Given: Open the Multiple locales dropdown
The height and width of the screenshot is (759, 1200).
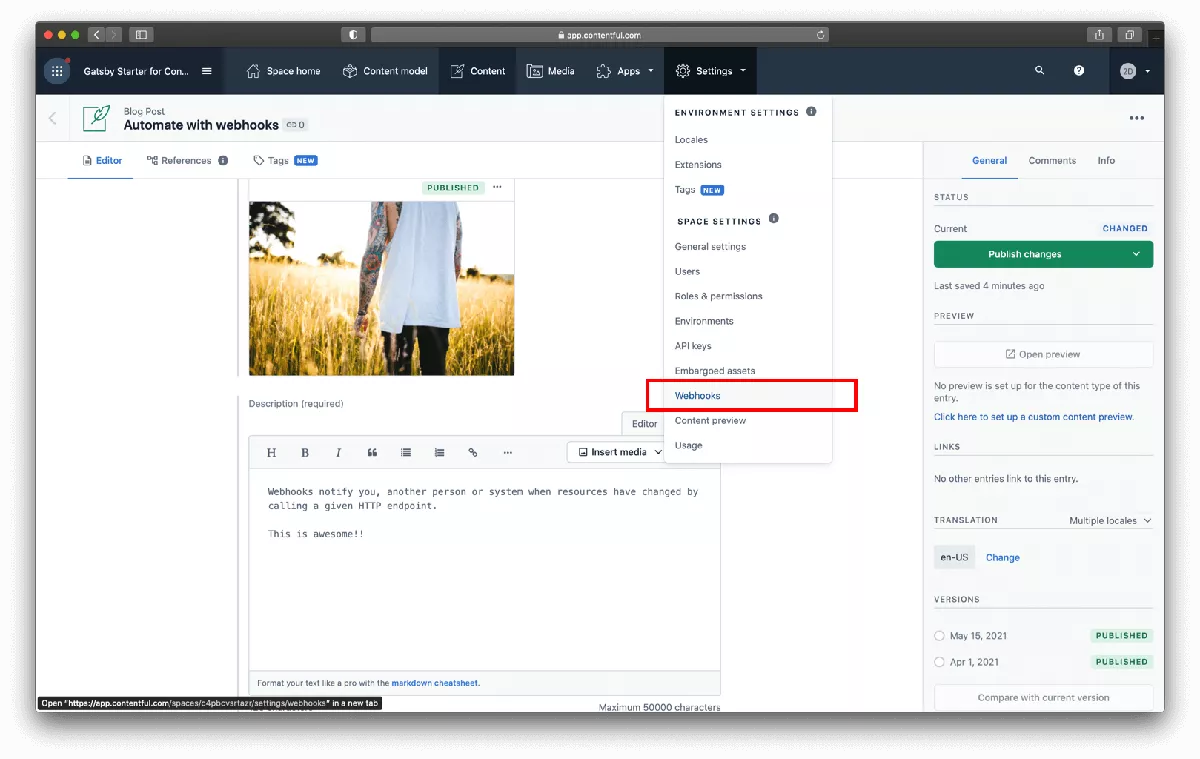Looking at the screenshot, I should coord(1110,521).
